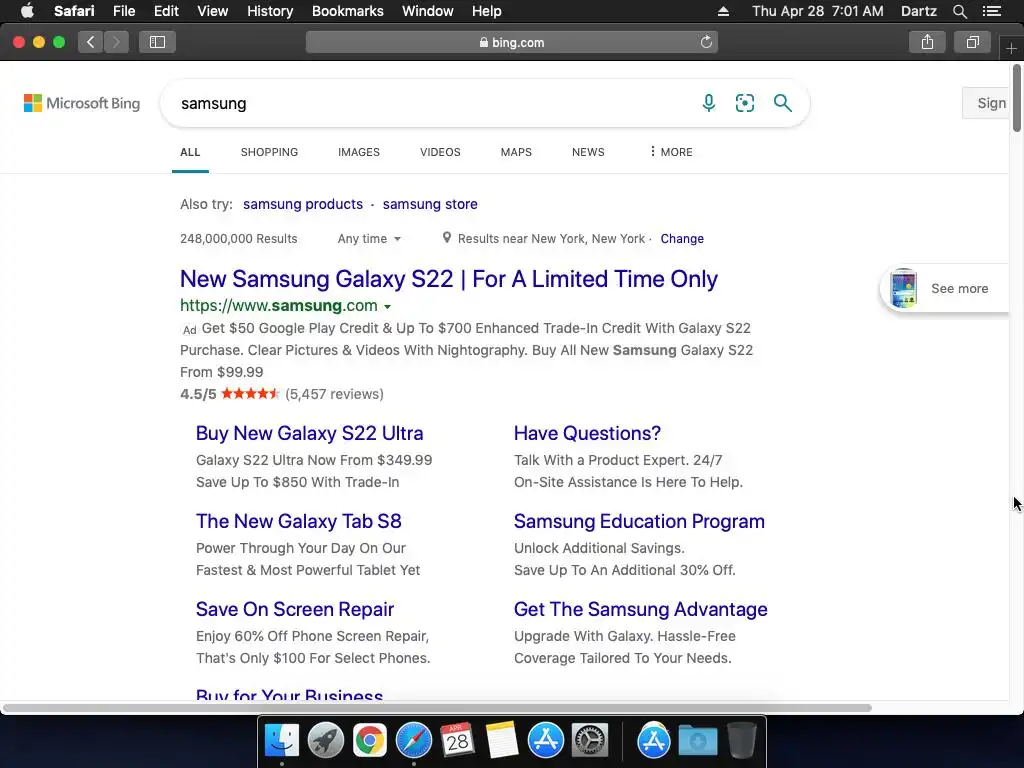Open the Trash in the Dock
Screen dimensions: 1024x768
[742, 741]
